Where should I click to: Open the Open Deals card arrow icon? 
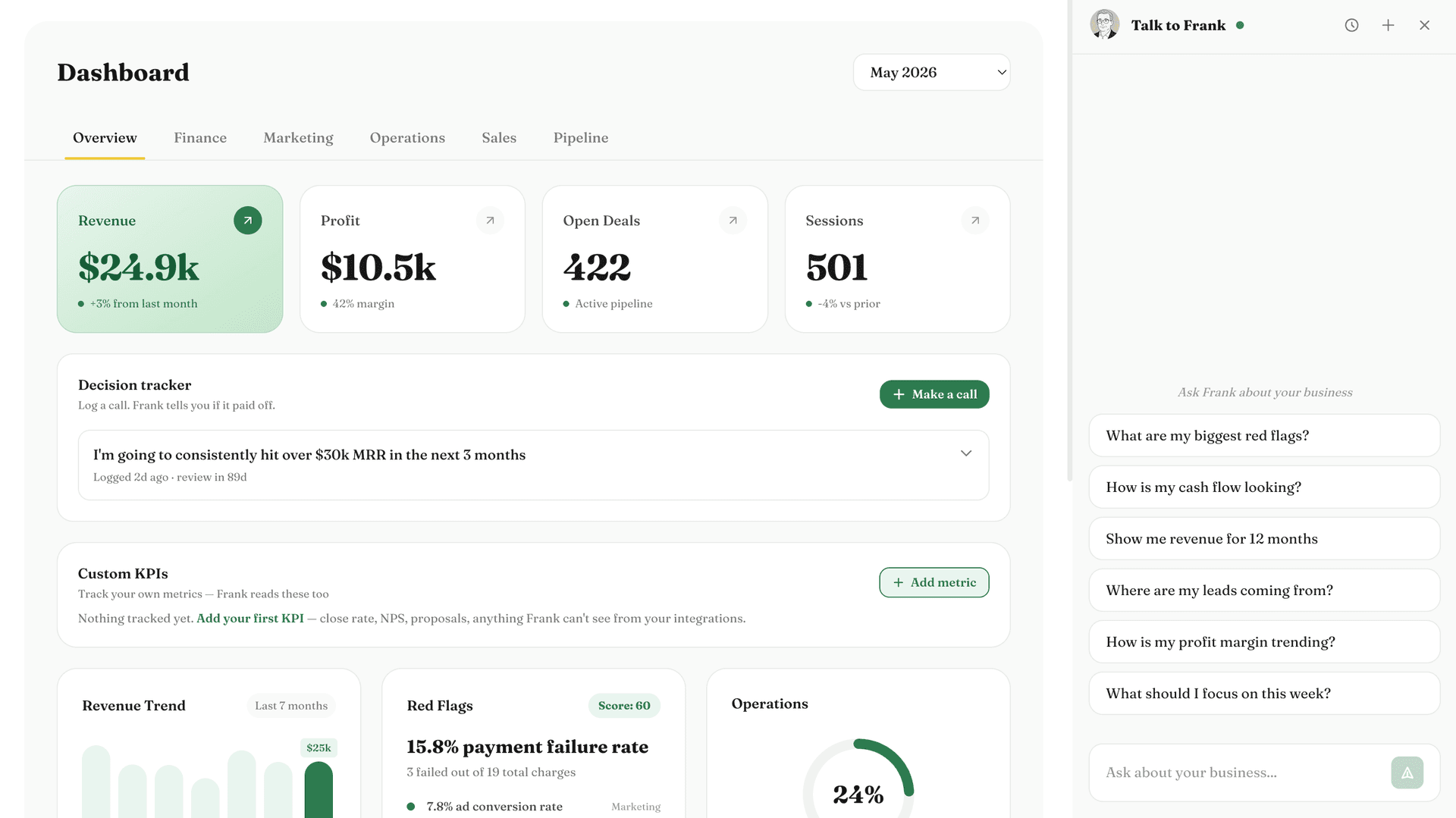point(733,221)
